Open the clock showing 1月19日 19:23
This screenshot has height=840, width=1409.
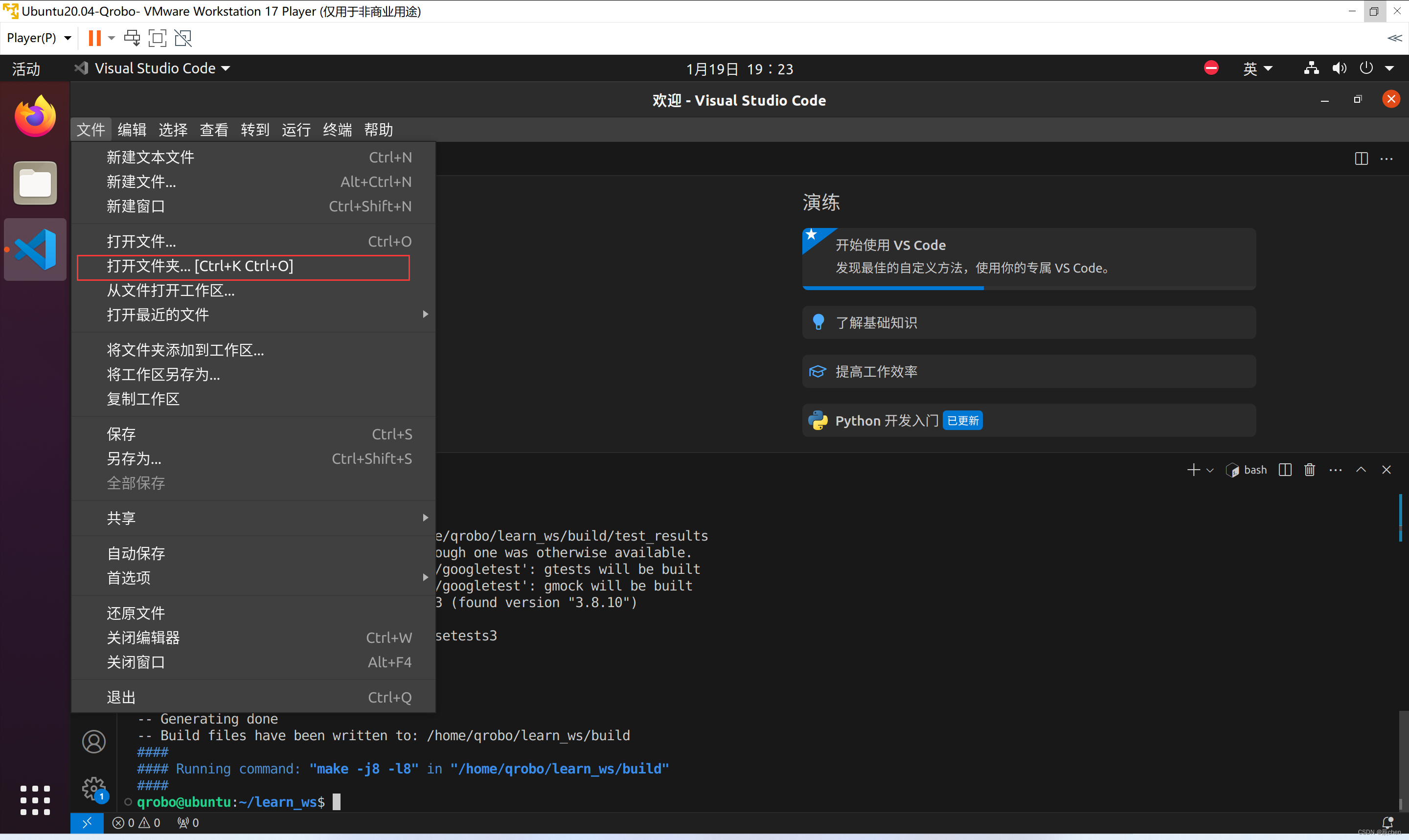(740, 68)
